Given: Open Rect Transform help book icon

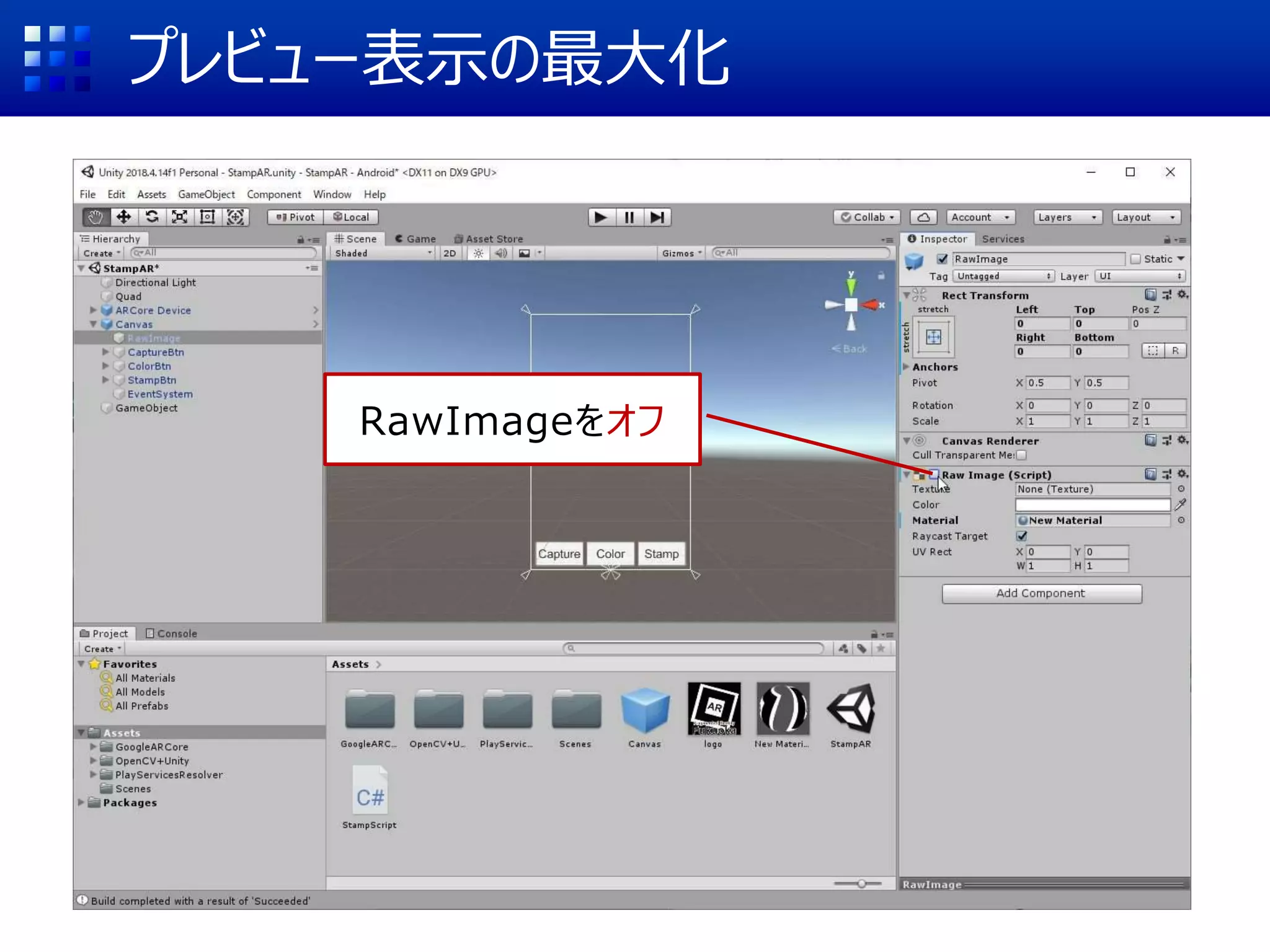Looking at the screenshot, I should coord(1150,294).
